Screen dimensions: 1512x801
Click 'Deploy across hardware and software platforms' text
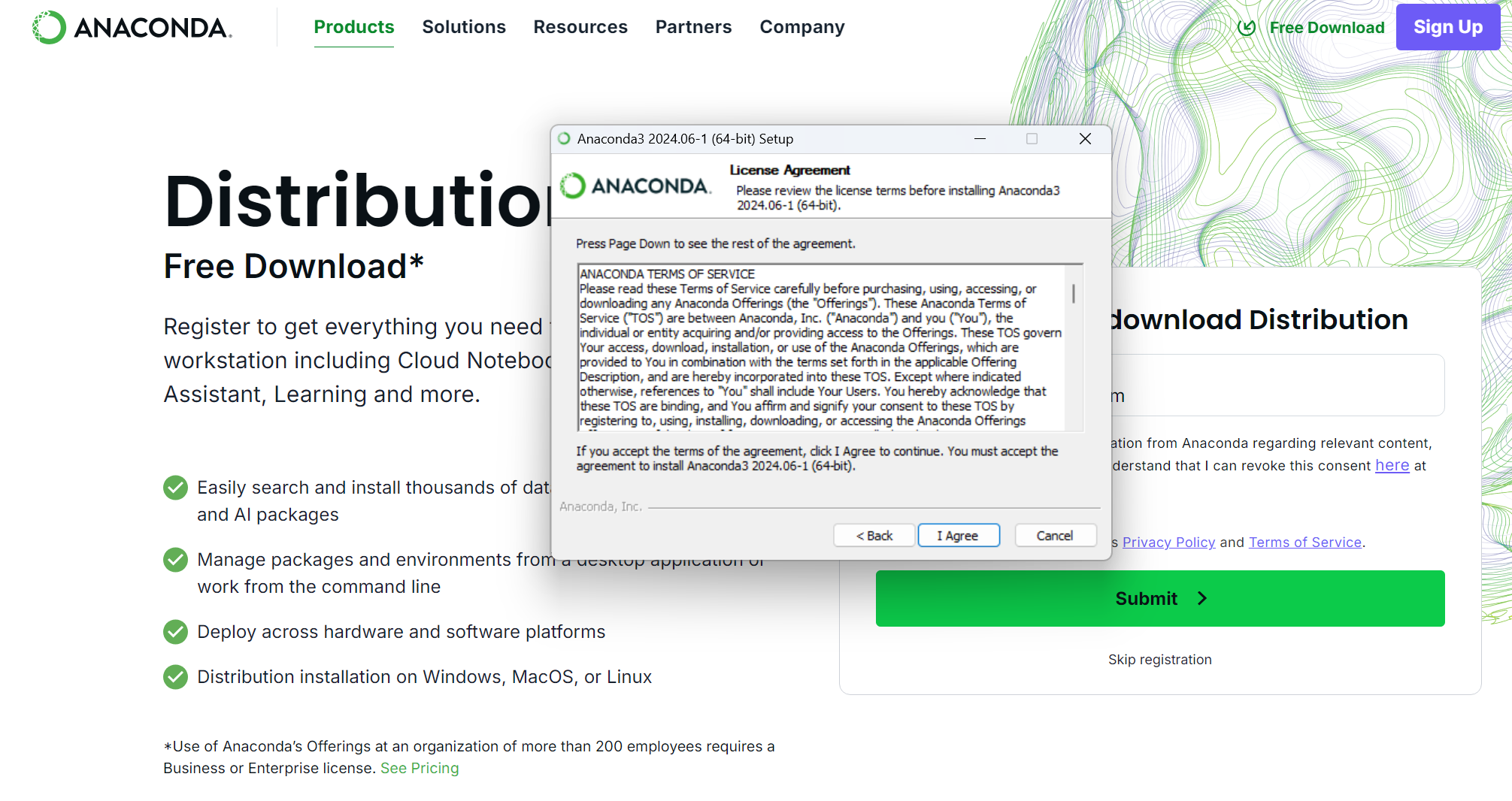pyautogui.click(x=401, y=632)
